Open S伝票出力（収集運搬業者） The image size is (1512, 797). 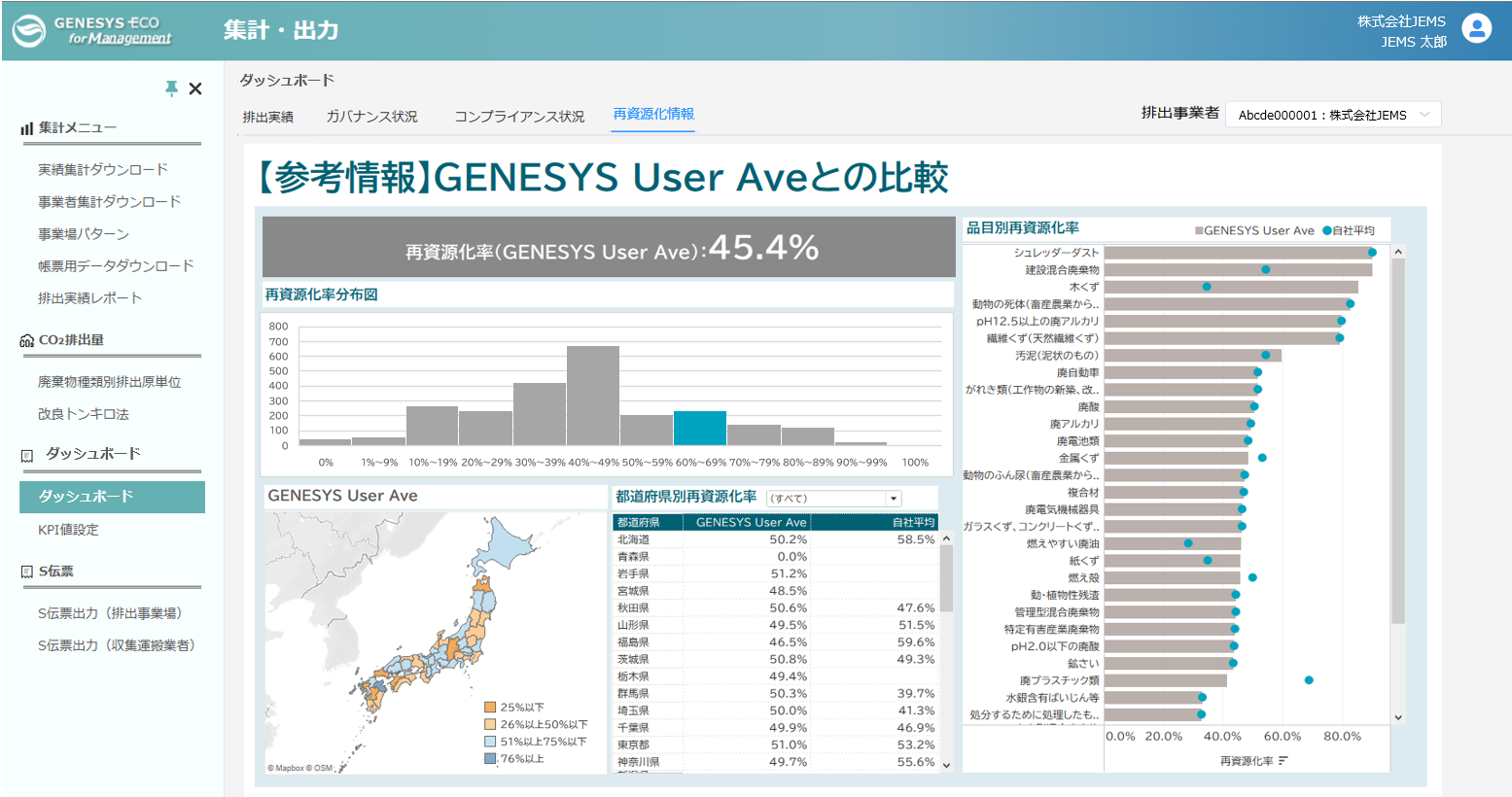pos(117,645)
